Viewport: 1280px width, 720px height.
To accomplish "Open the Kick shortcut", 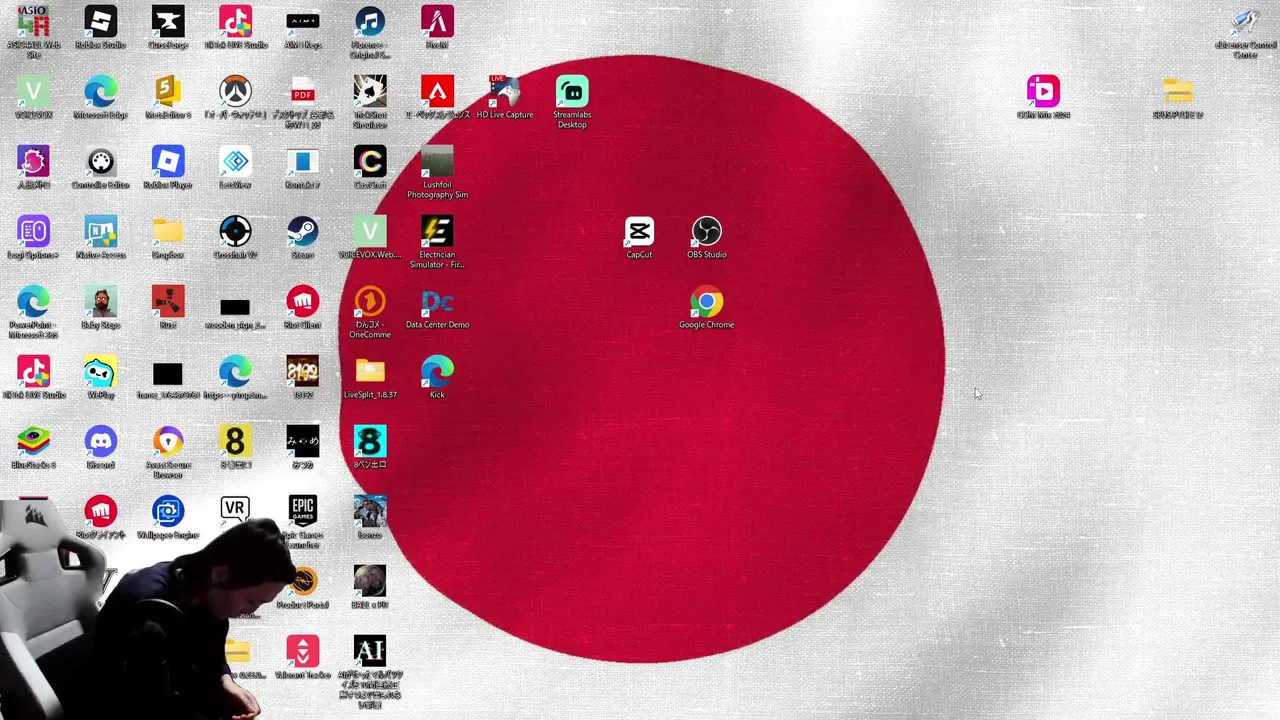I will coord(437,372).
